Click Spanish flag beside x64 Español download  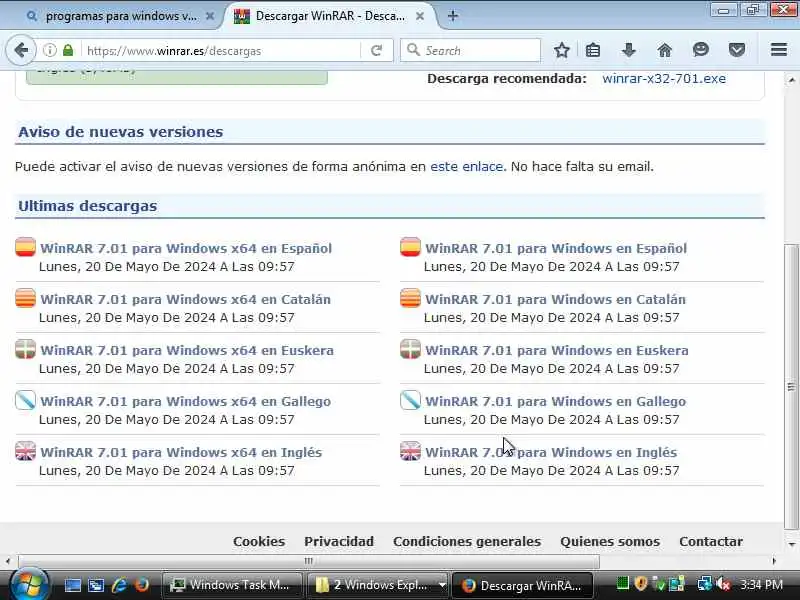pyautogui.click(x=26, y=247)
